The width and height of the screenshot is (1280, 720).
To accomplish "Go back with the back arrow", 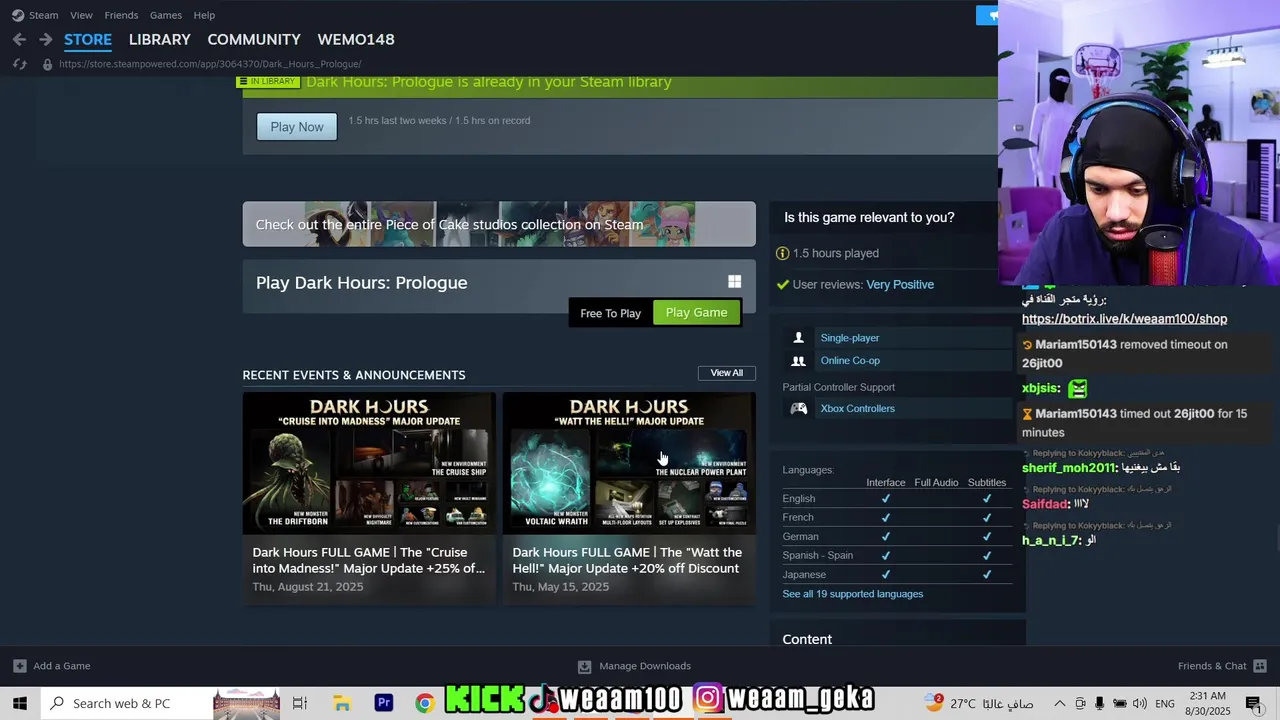I will tap(19, 39).
